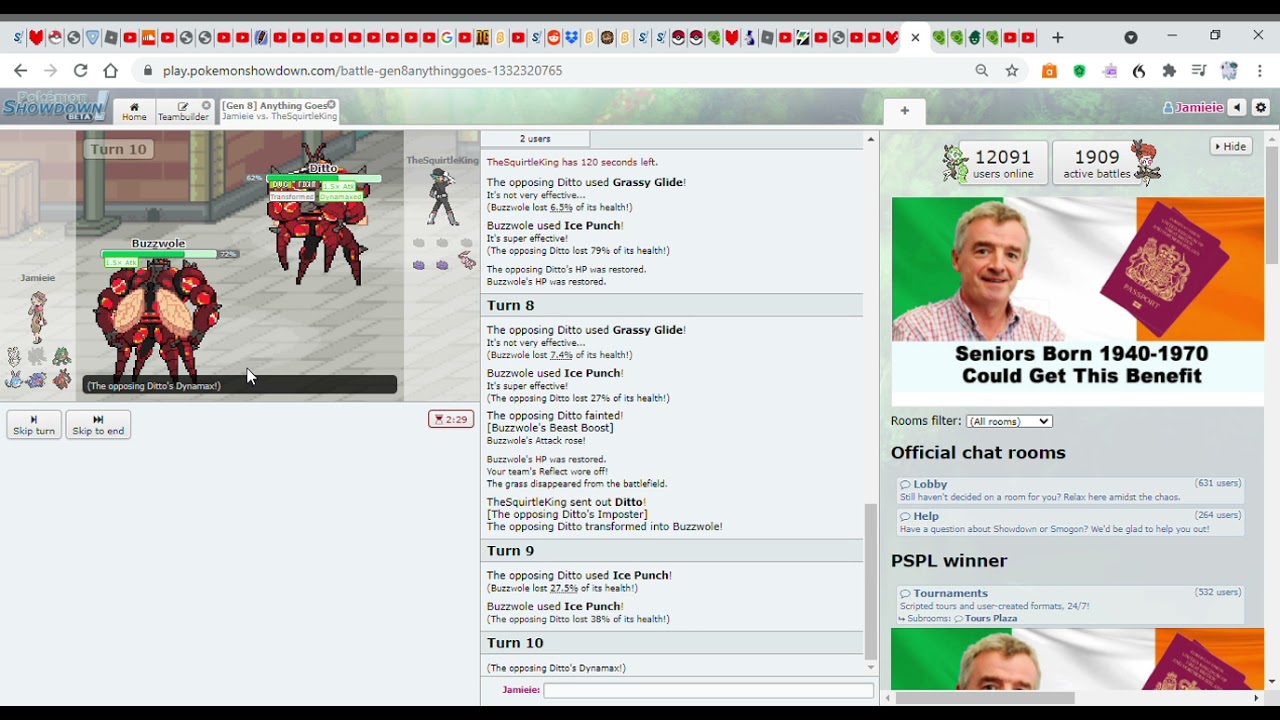This screenshot has width=1280, height=720.
Task: Open a new browser tab
Action: pyautogui.click(x=1057, y=38)
